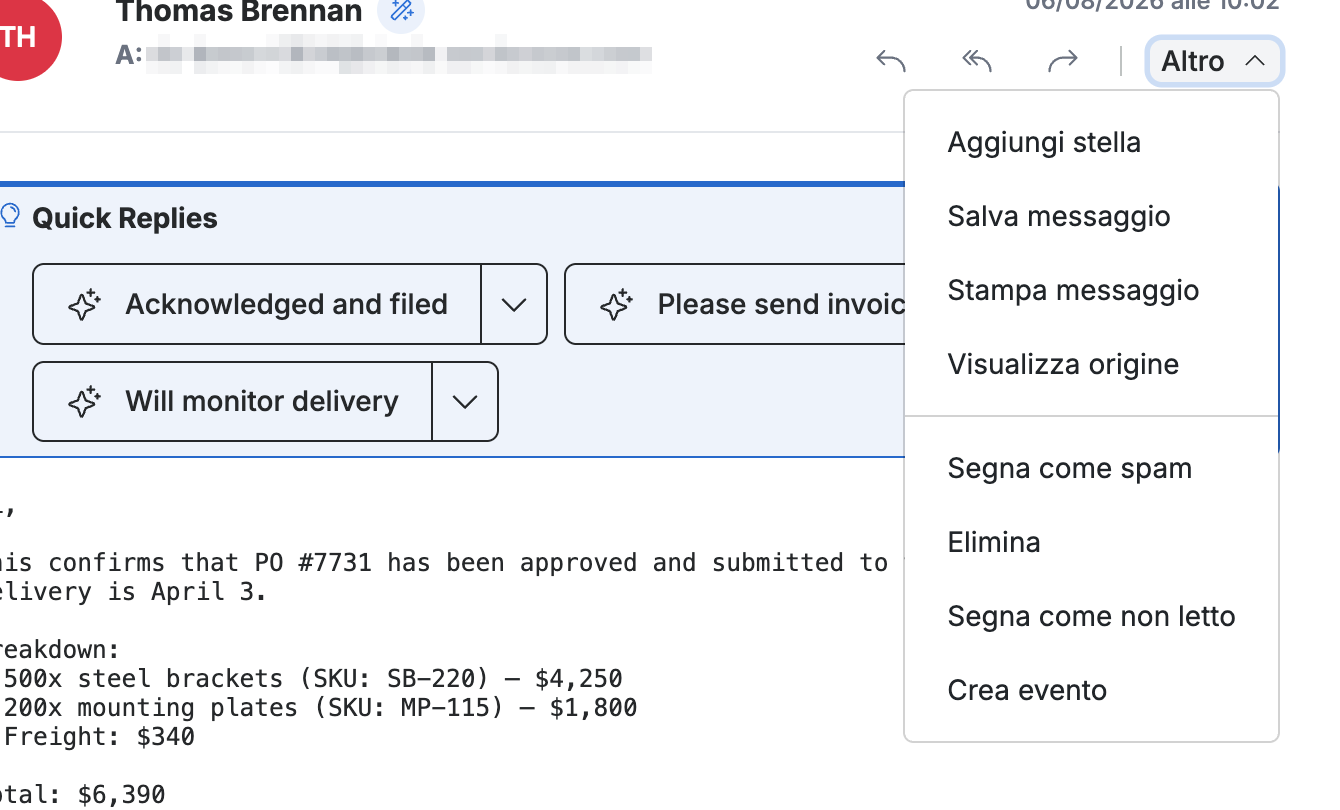Click the TH sender avatar
The height and width of the screenshot is (810, 1340).
point(19,37)
